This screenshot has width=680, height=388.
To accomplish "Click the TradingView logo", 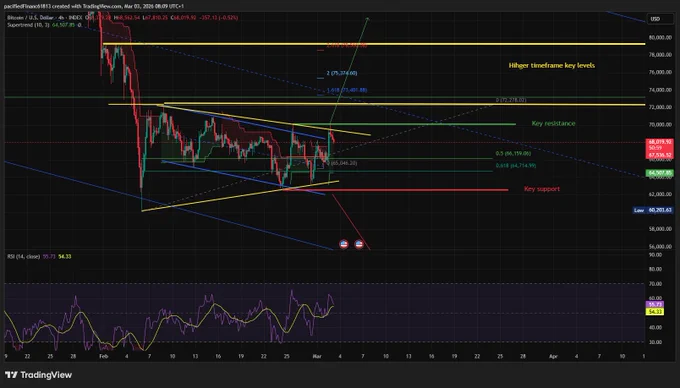I will [x=38, y=375].
